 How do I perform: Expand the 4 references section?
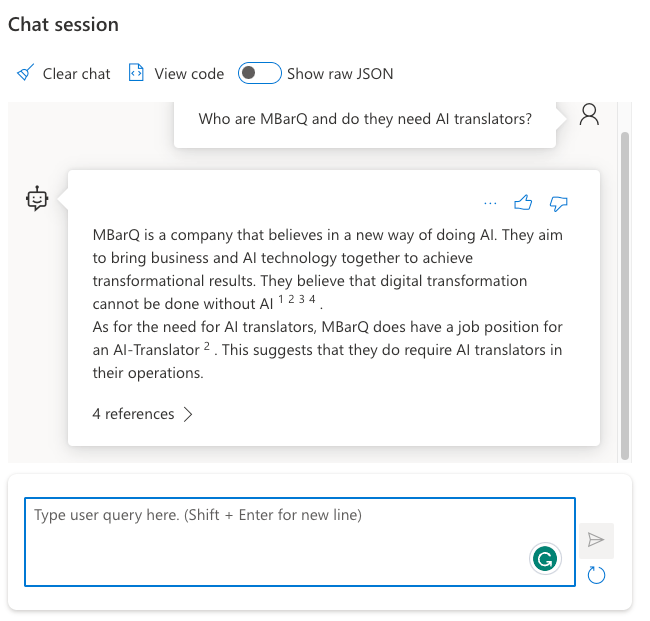(142, 414)
